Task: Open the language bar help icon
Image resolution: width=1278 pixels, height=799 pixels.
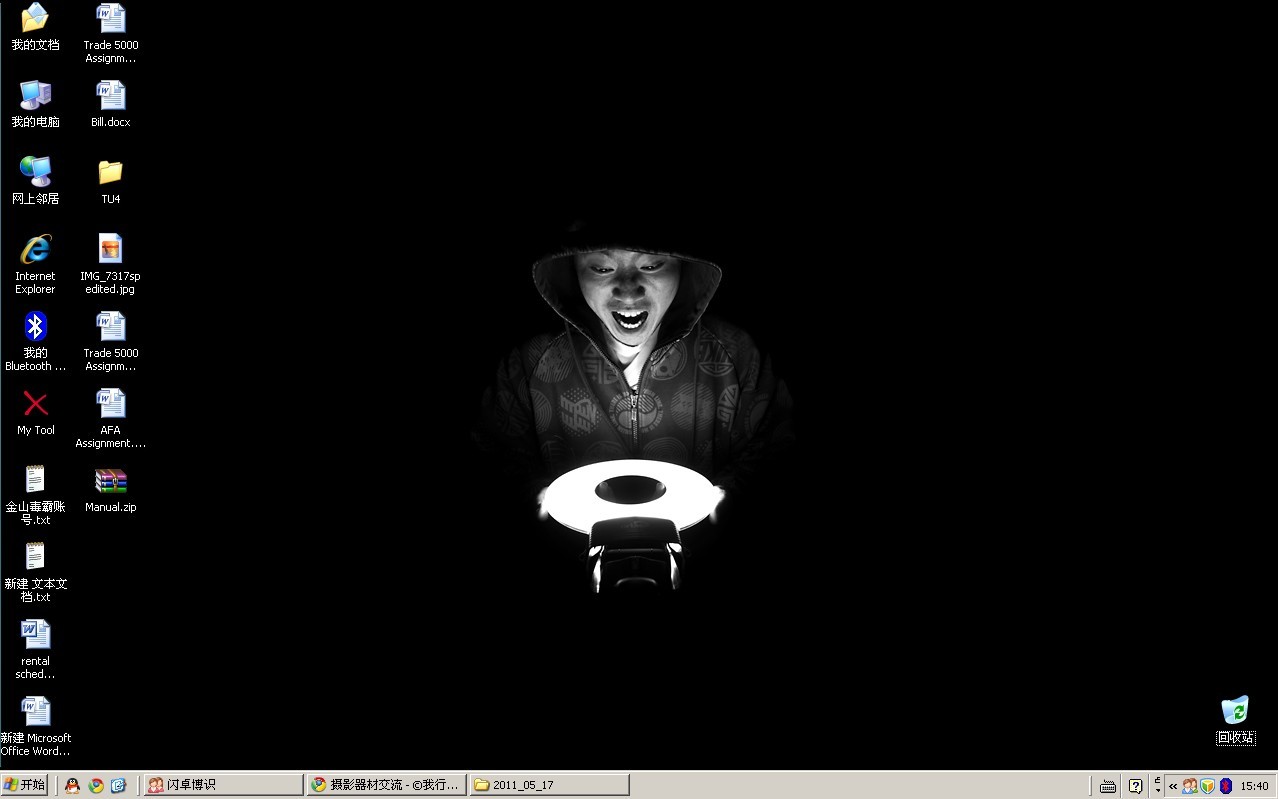Action: pos(1135,786)
